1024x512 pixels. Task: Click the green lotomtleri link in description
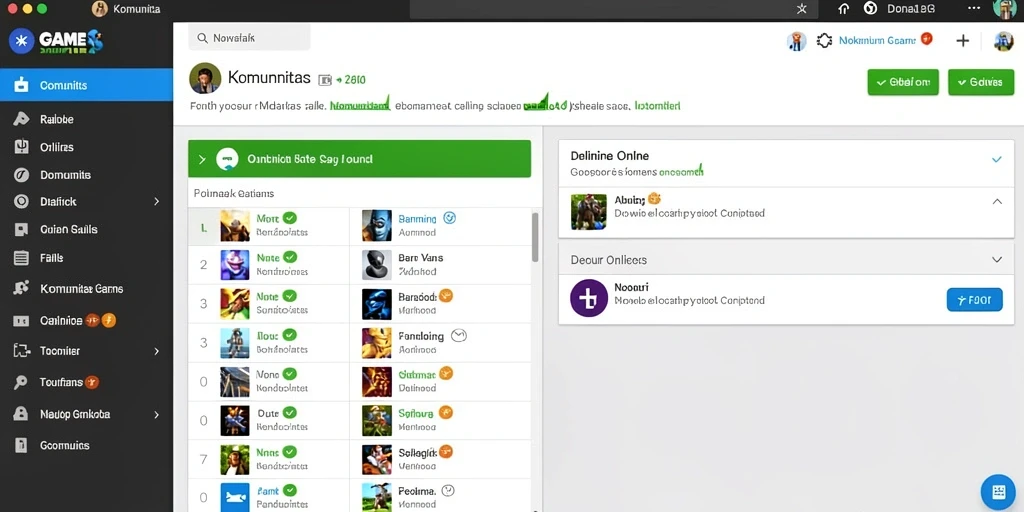pyautogui.click(x=658, y=105)
